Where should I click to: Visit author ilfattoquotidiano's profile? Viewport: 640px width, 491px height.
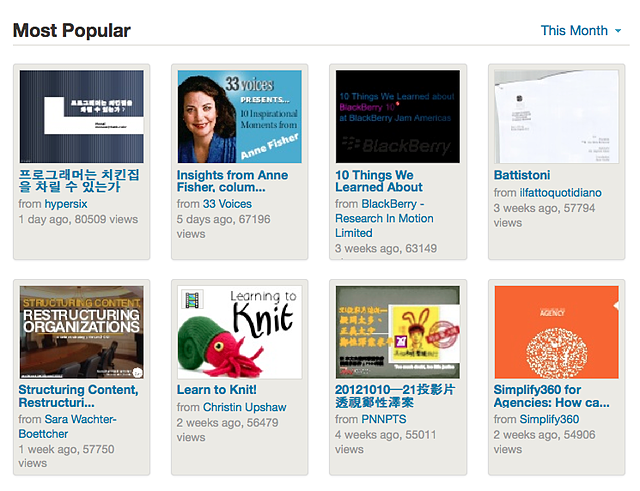click(560, 193)
